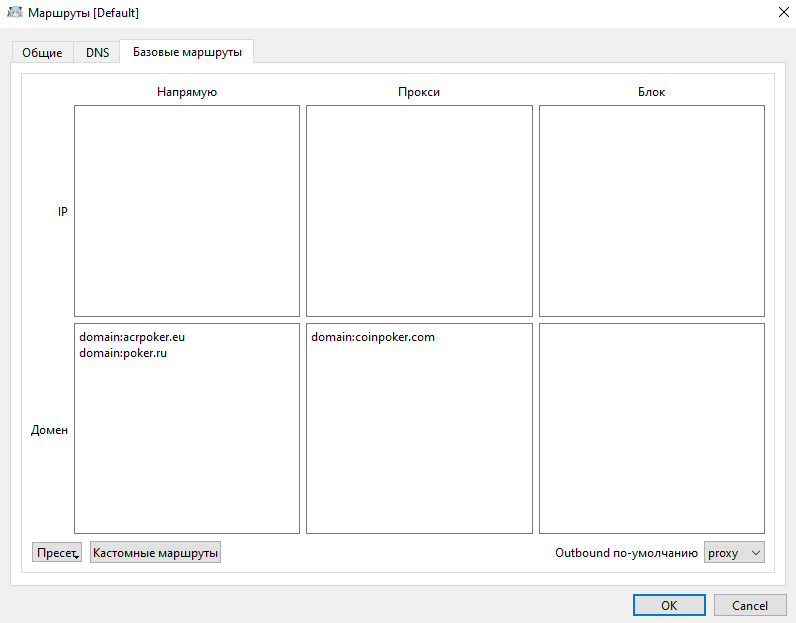Click inside the Прокси IP text box
The height and width of the screenshot is (623, 796).
point(419,211)
